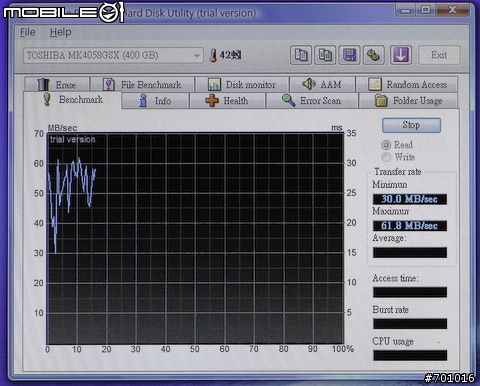480x386 pixels.
Task: Select the Write radio button
Action: [x=386, y=157]
